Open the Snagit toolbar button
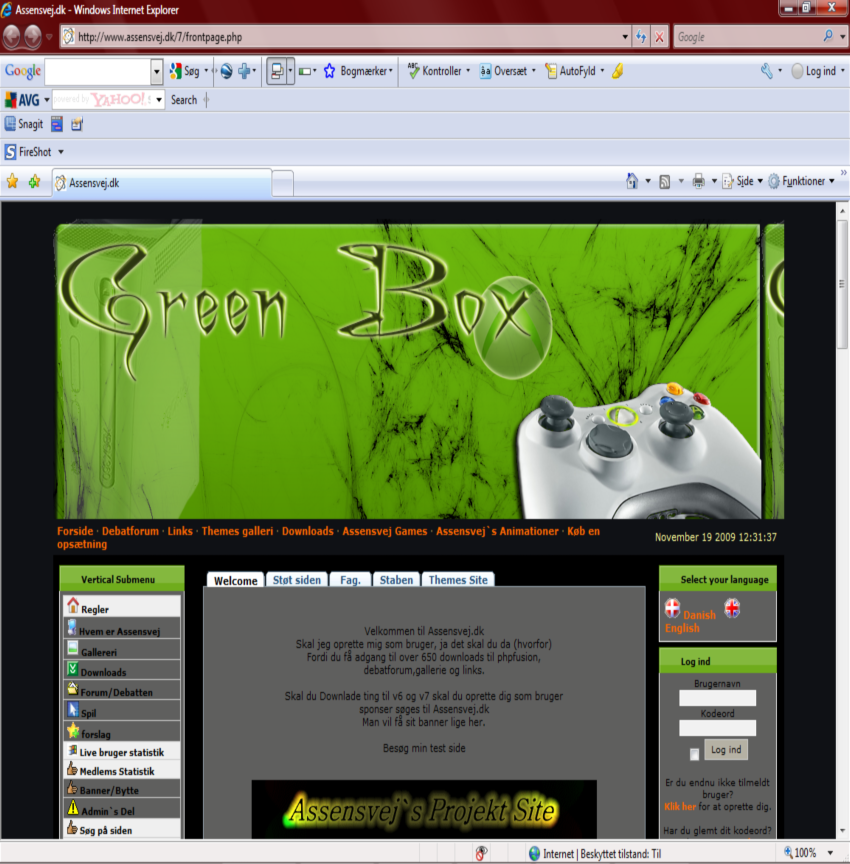850x864 pixels. pyautogui.click(x=24, y=124)
